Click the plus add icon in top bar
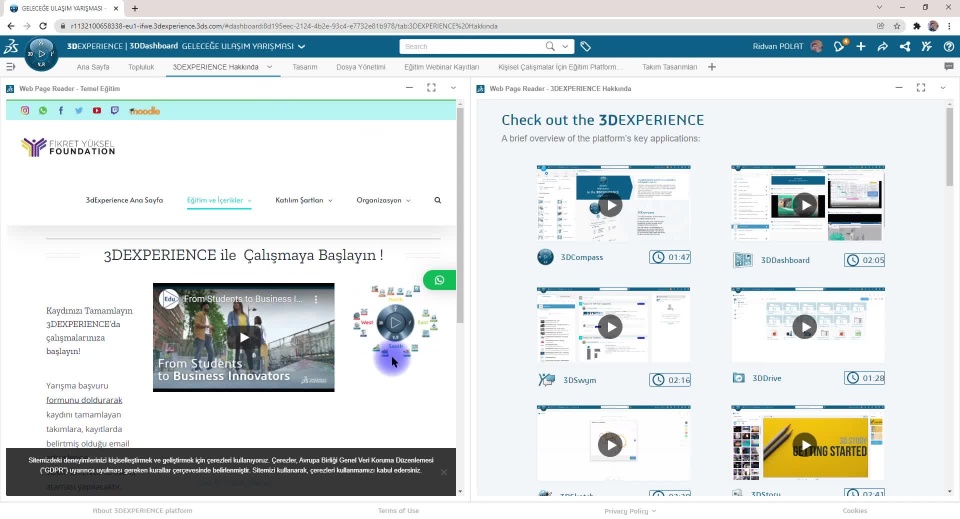 pyautogui.click(x=861, y=47)
